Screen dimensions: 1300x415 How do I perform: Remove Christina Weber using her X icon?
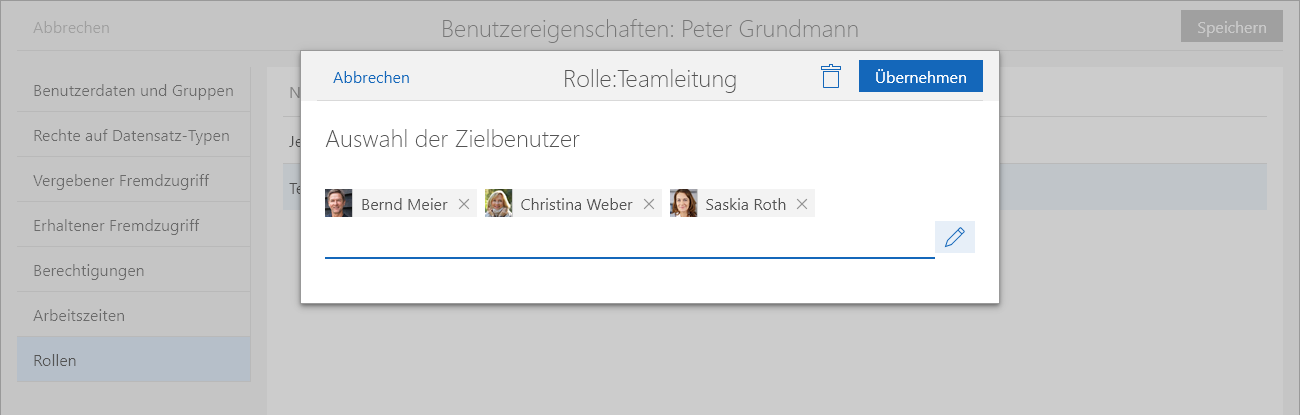click(649, 204)
